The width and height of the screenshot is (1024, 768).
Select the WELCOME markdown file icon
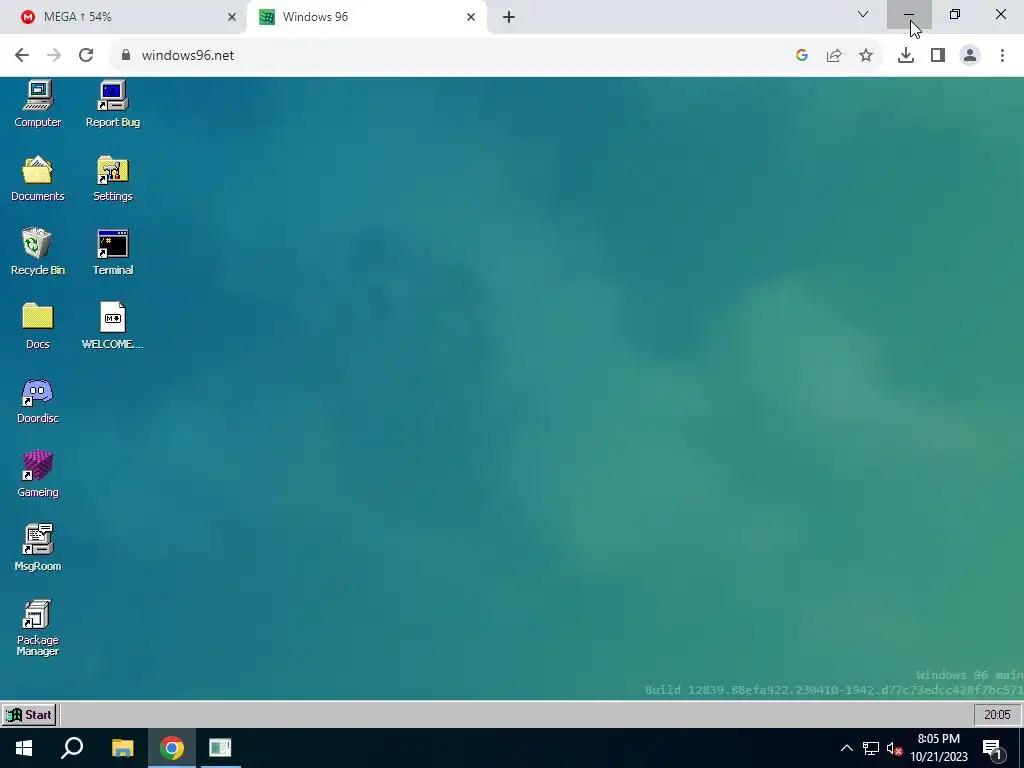tap(113, 326)
